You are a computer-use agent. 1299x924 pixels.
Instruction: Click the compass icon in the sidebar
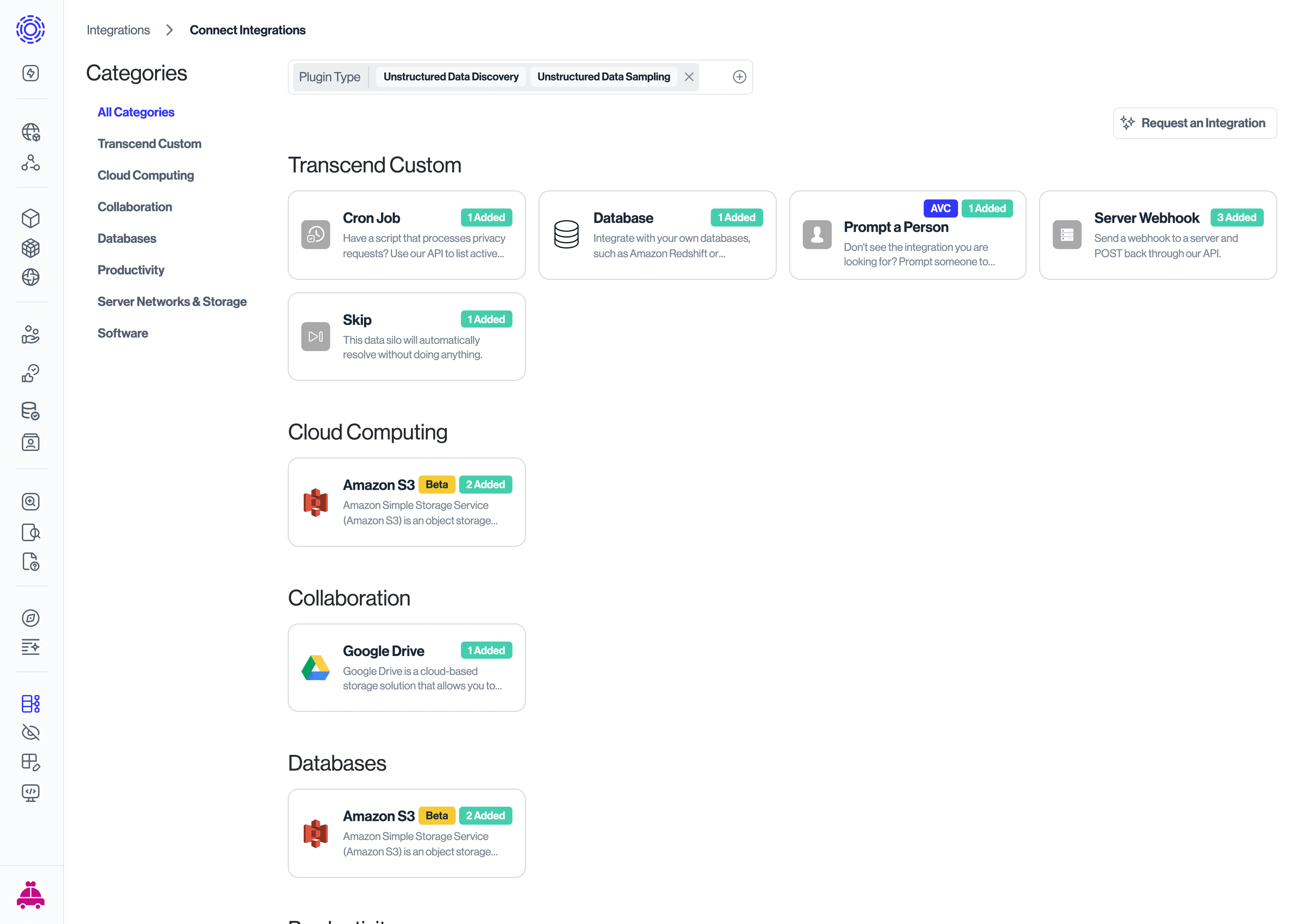(31, 618)
